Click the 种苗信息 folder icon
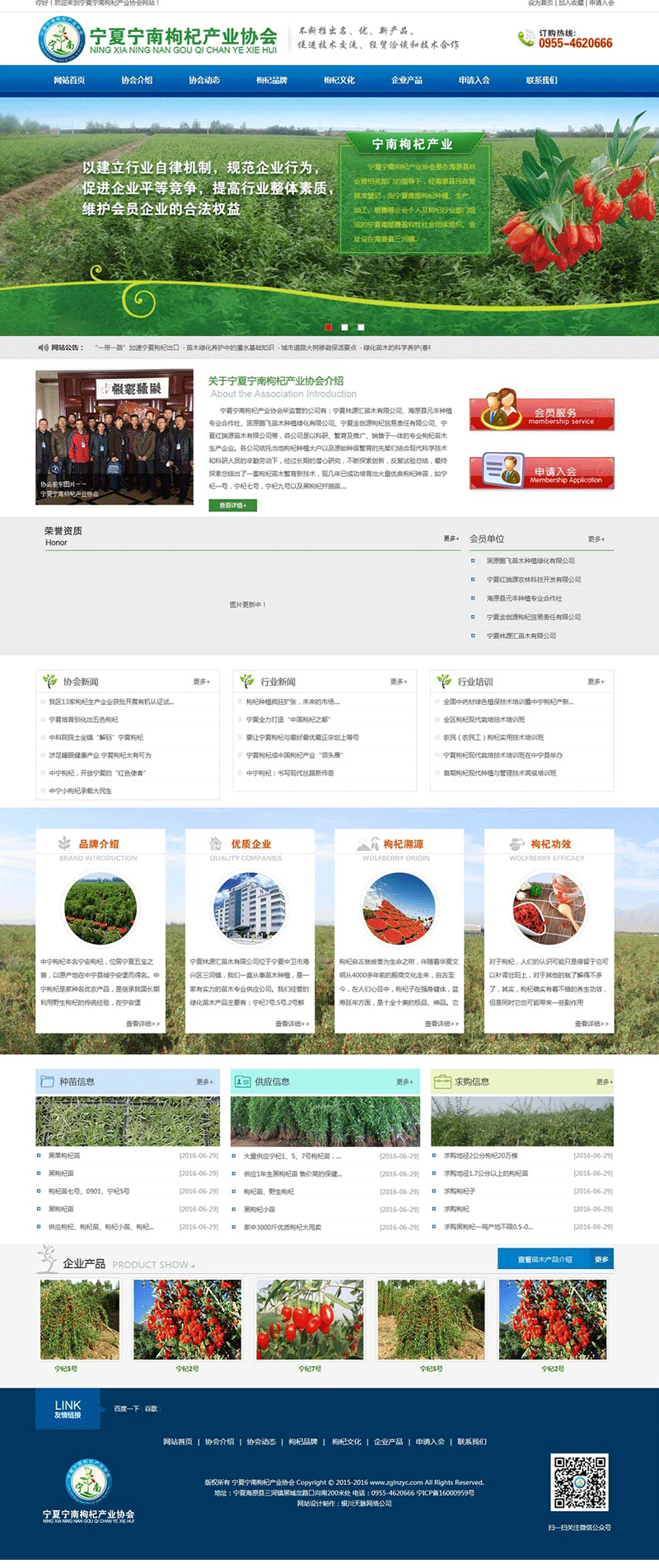 point(47,1081)
